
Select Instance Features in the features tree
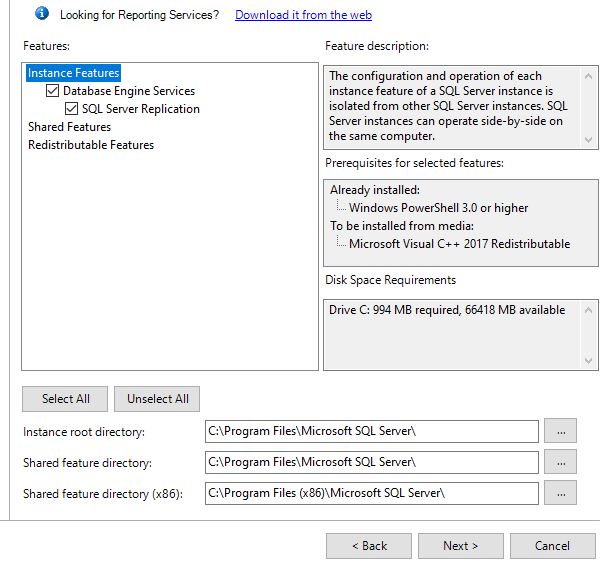pos(73,73)
